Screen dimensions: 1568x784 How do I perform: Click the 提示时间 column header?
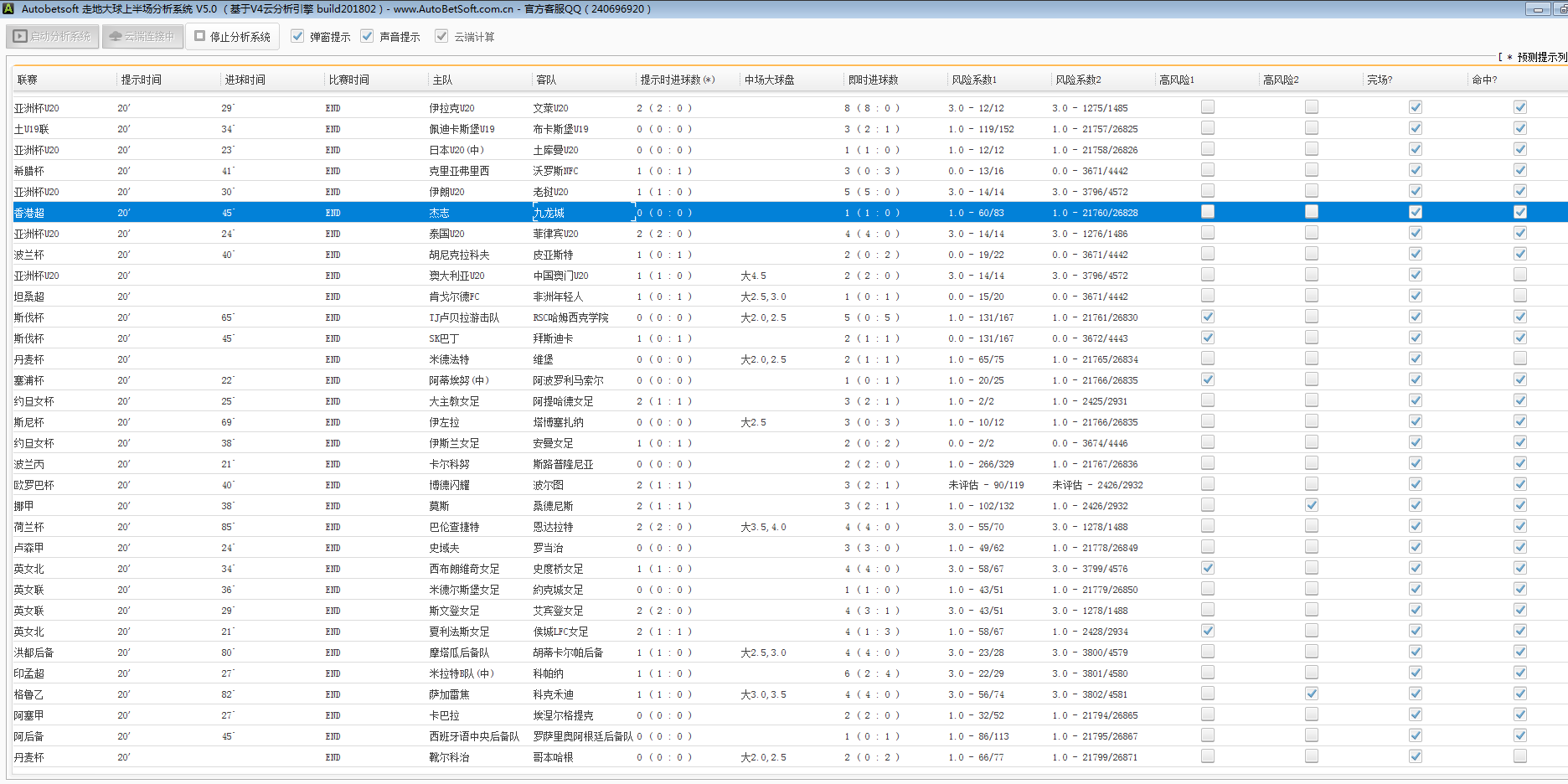pos(141,80)
